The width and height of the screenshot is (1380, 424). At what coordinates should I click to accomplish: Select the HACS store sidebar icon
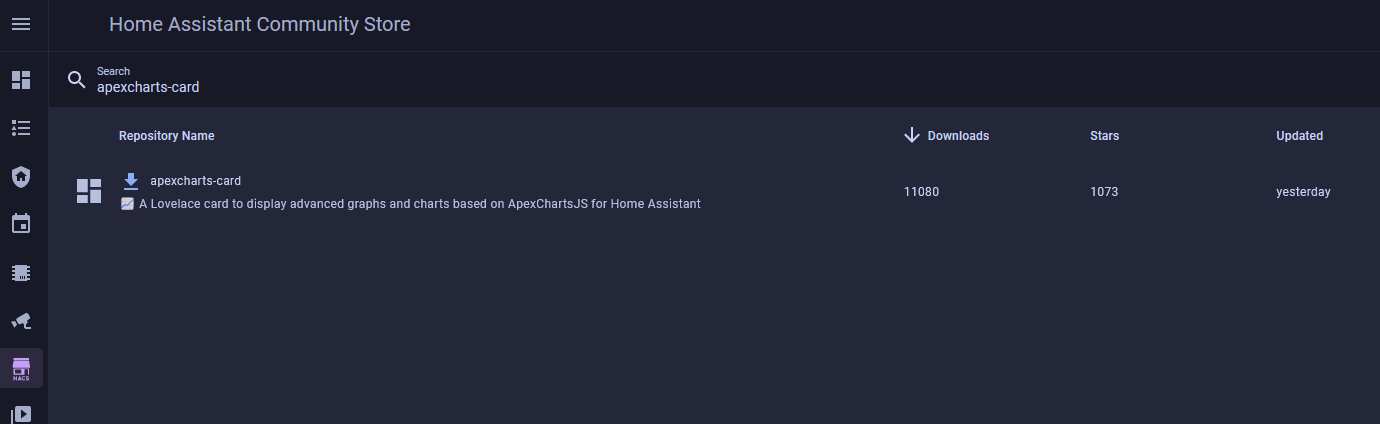21,369
